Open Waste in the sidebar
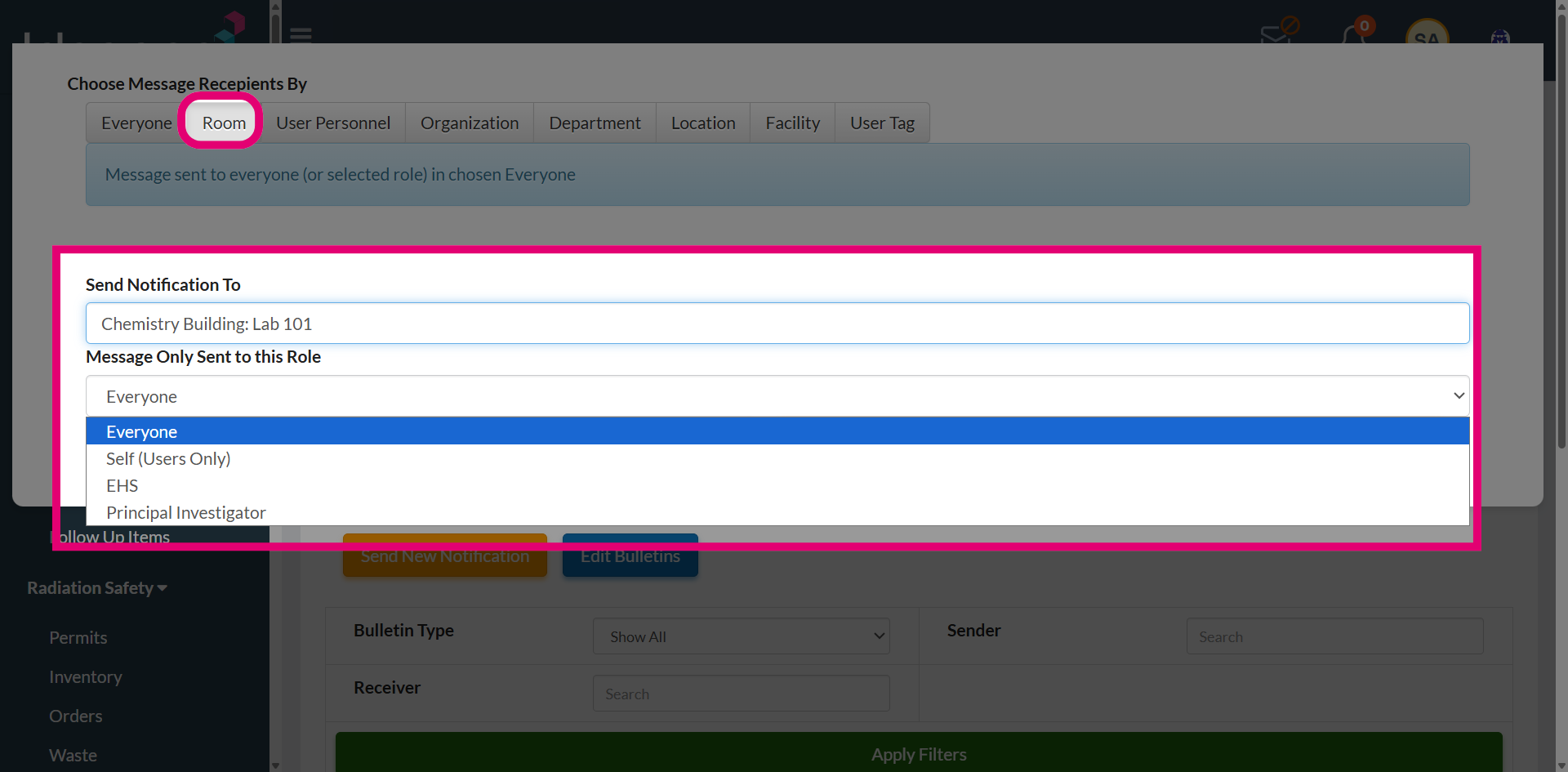Viewport: 1568px width, 772px height. (x=73, y=756)
